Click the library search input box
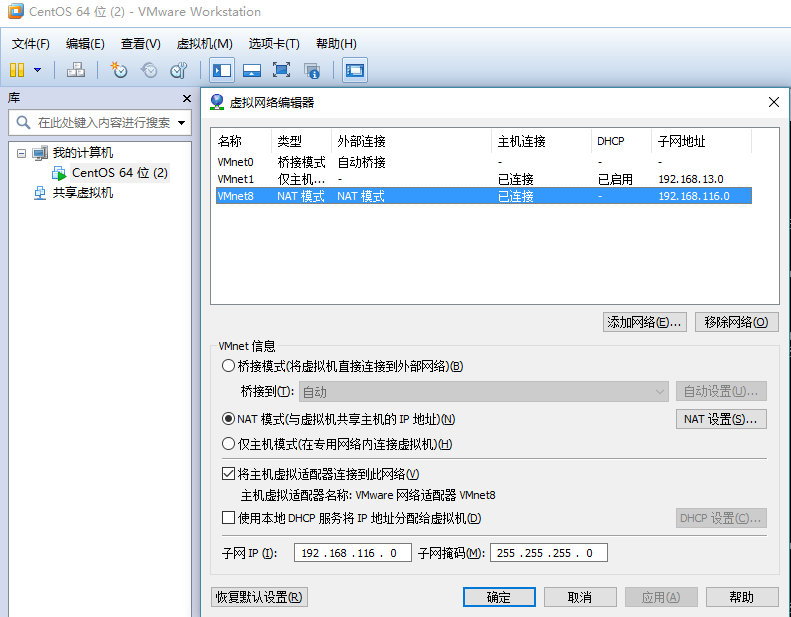Image resolution: width=791 pixels, height=617 pixels. tap(99, 123)
